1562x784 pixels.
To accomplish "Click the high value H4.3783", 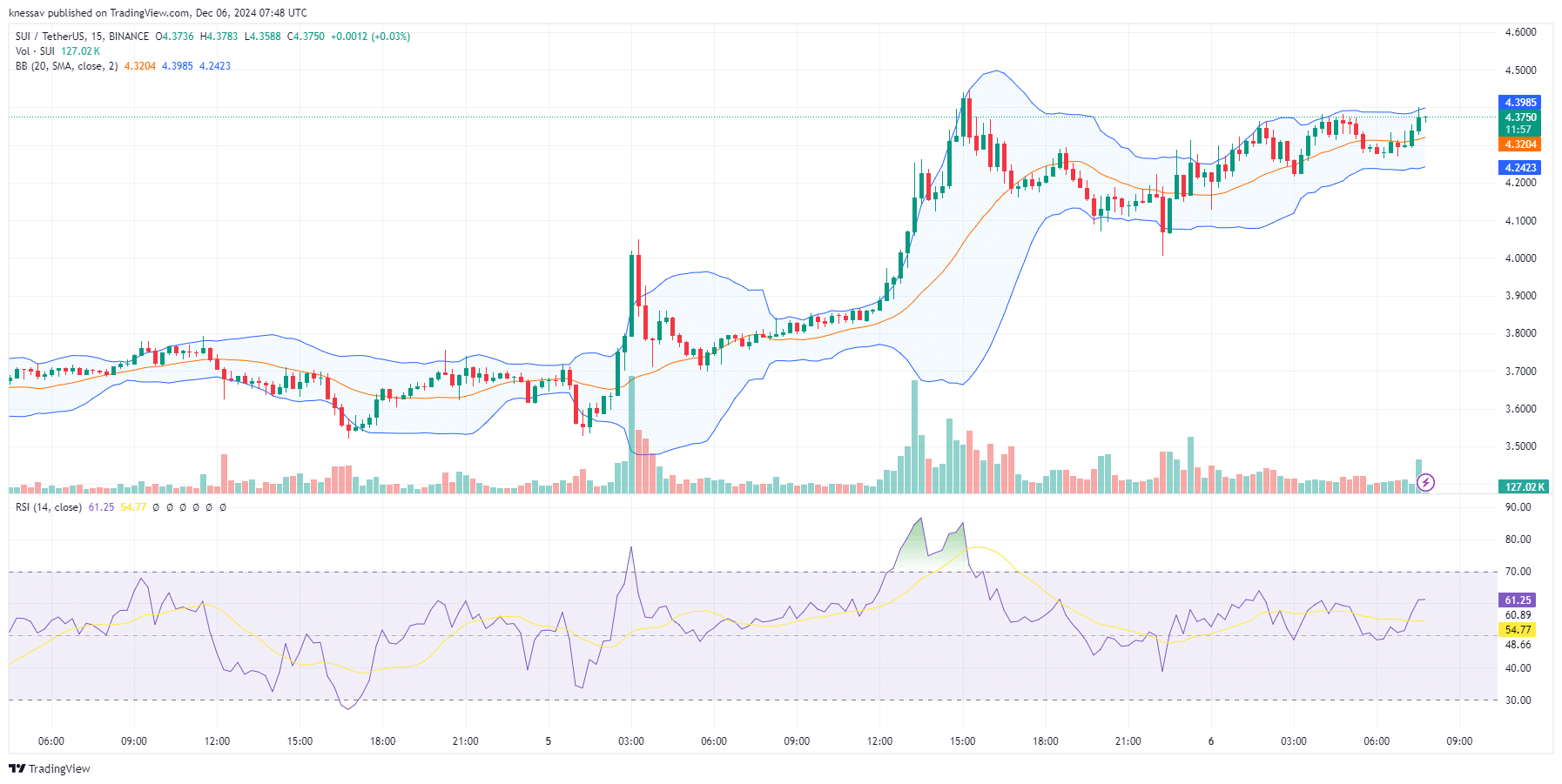I will pos(219,37).
